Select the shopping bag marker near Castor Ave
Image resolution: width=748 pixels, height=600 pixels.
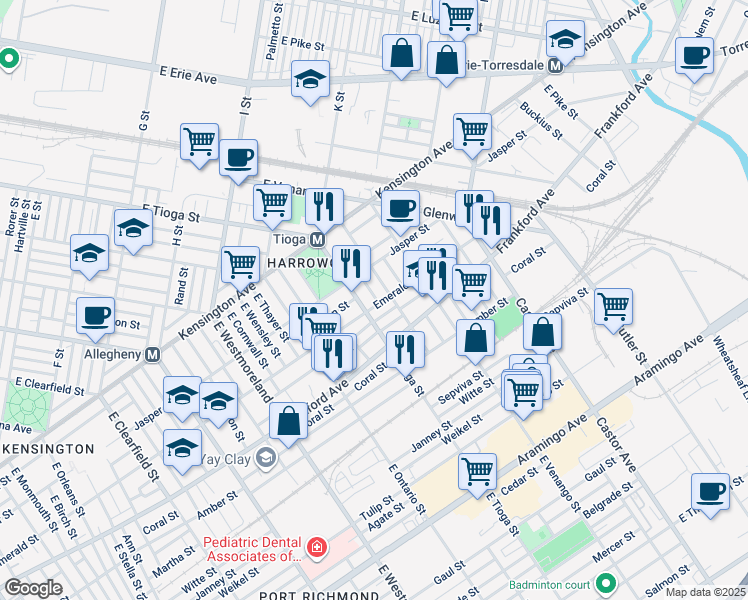542,334
